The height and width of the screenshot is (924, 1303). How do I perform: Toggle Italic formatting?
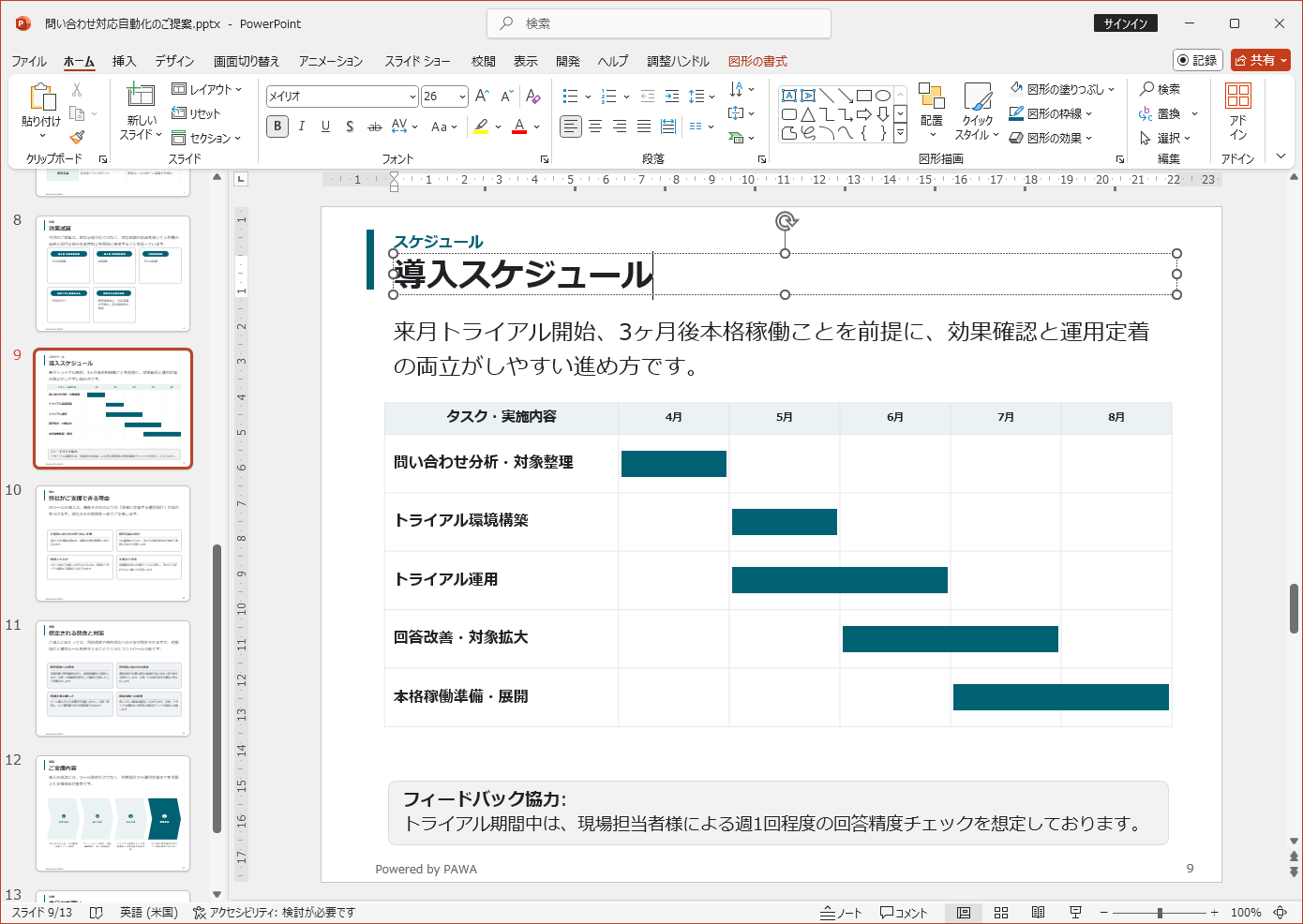[x=301, y=126]
